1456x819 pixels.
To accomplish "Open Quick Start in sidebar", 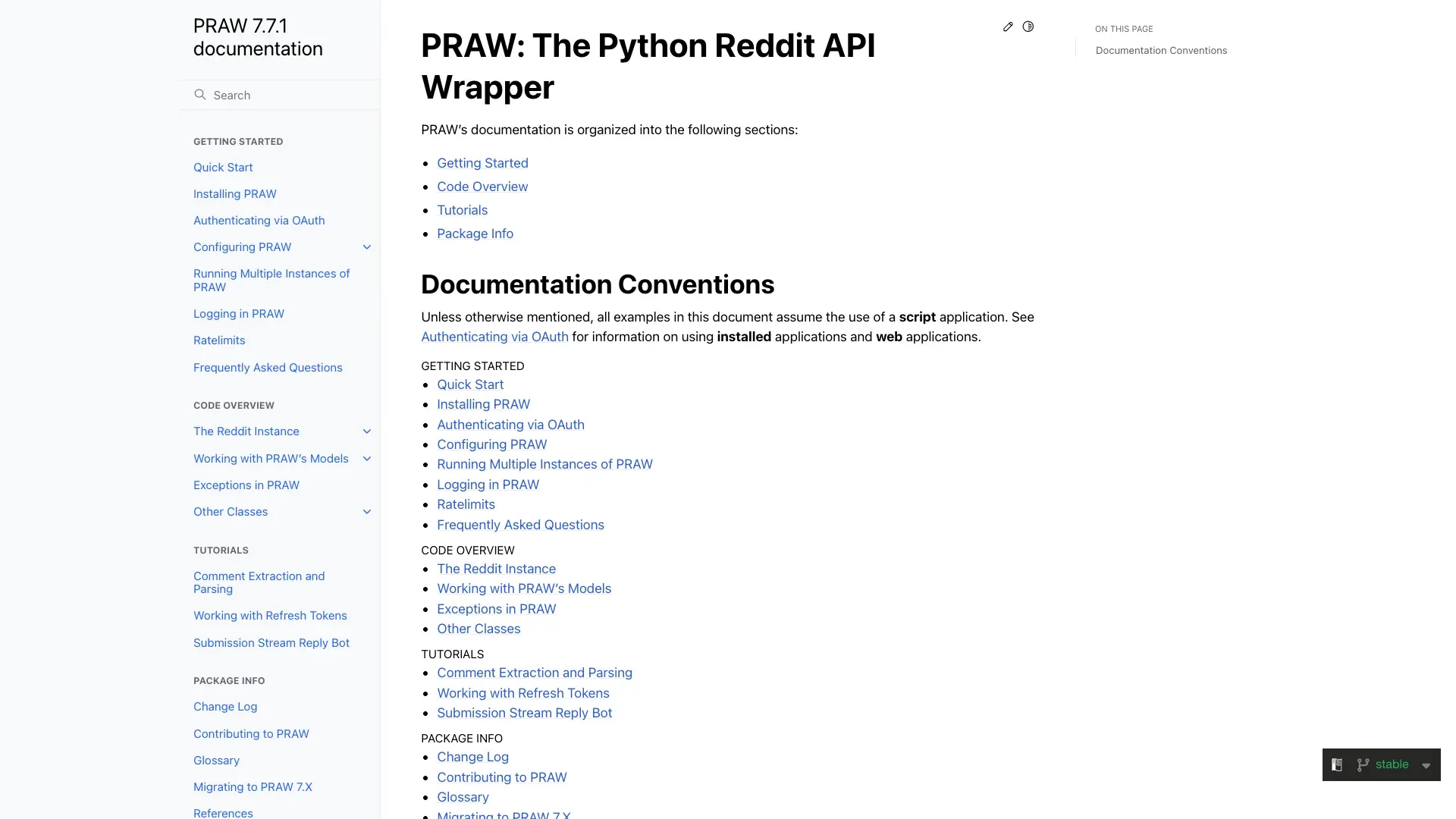I will click(223, 168).
